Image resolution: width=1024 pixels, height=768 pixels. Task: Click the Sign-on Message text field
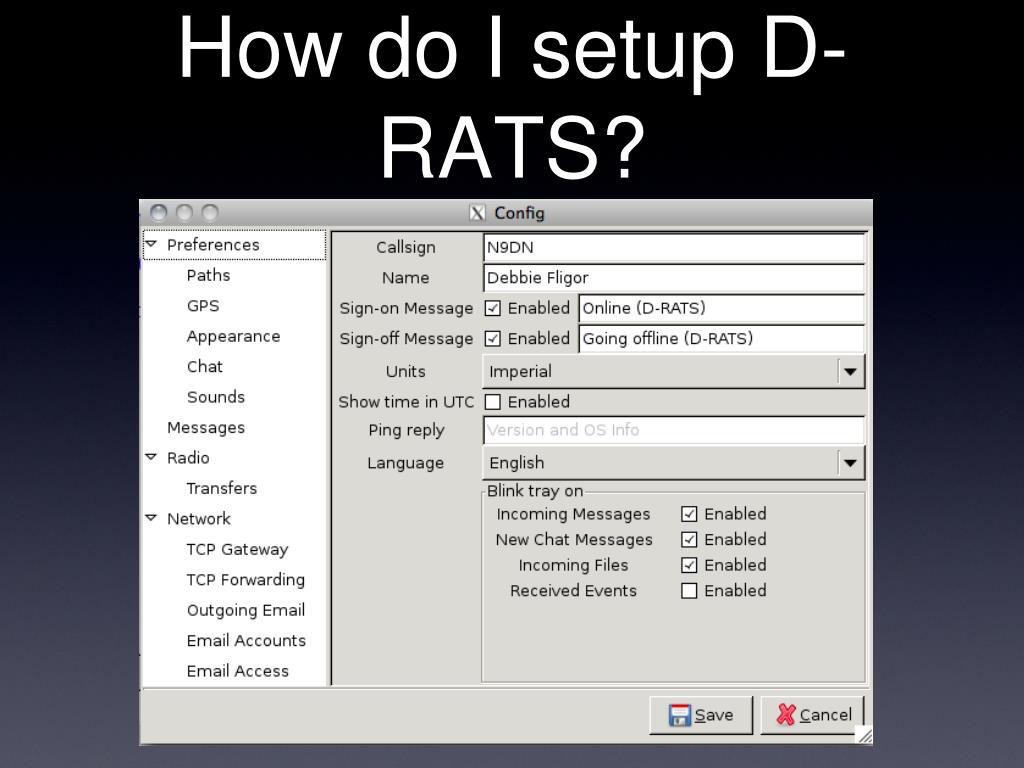coord(722,308)
